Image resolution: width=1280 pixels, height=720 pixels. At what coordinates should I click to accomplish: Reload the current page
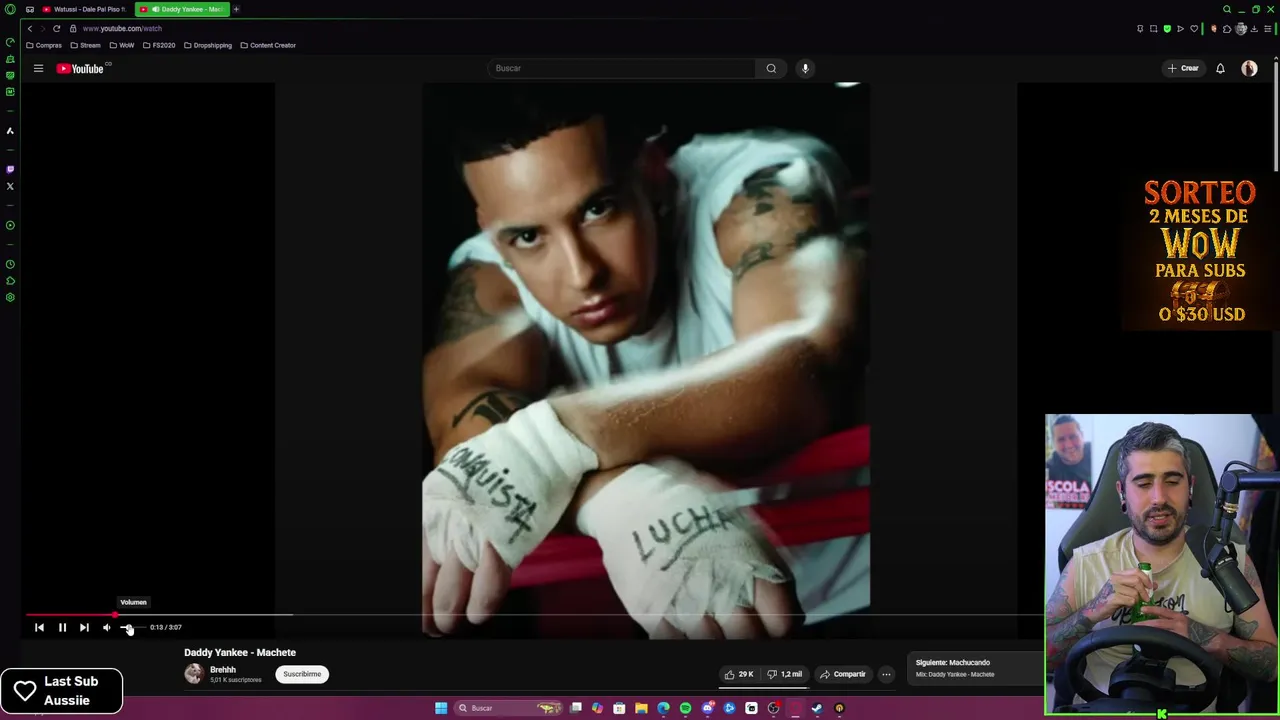(x=56, y=29)
